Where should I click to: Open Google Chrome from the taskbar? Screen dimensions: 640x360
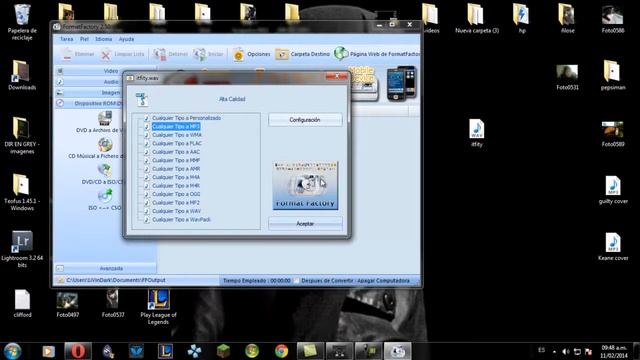click(281, 351)
